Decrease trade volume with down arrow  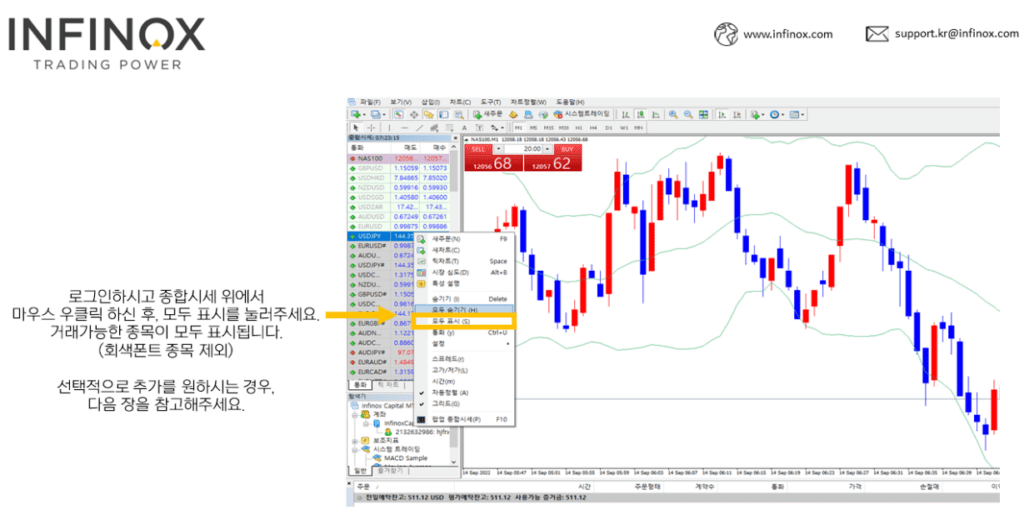(x=499, y=149)
